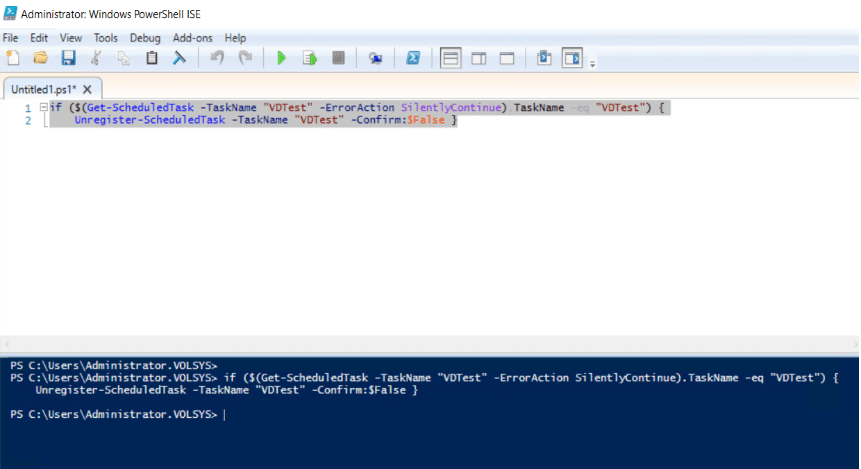This screenshot has width=861, height=469.
Task: Collapse the if-block fold marker on line 1
Action: coord(42,107)
